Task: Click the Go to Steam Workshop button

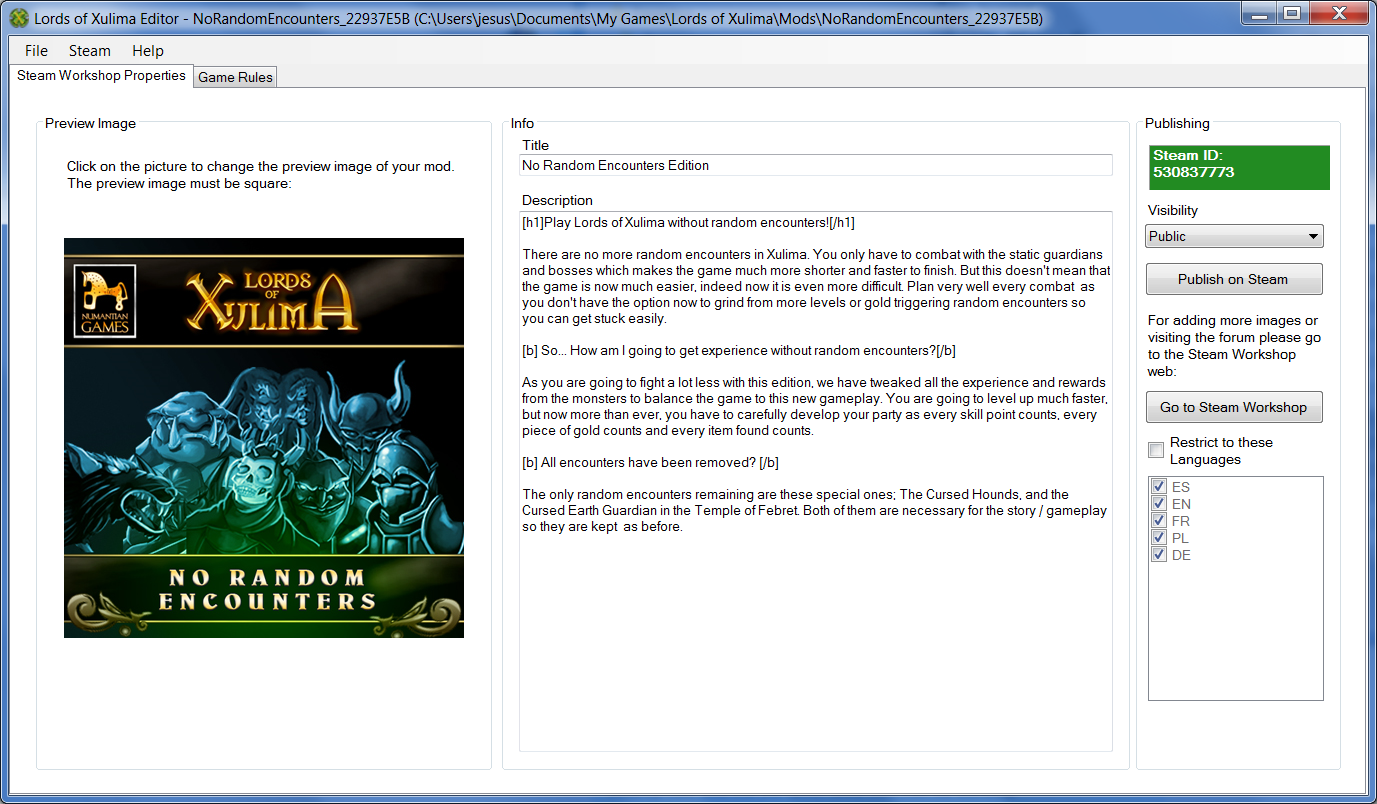Action: click(1234, 407)
